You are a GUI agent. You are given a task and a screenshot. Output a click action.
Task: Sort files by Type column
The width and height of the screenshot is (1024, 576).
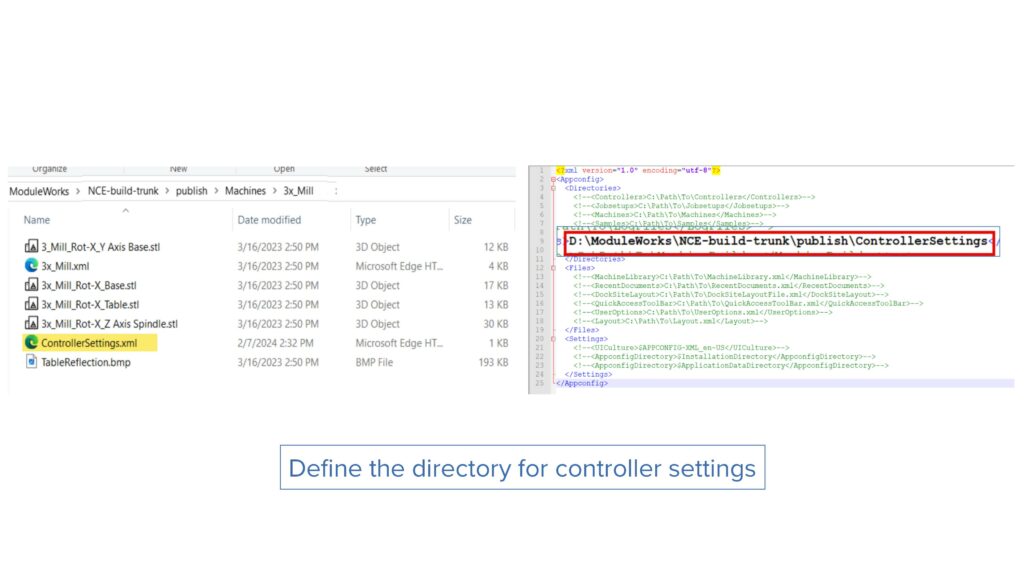(x=366, y=220)
